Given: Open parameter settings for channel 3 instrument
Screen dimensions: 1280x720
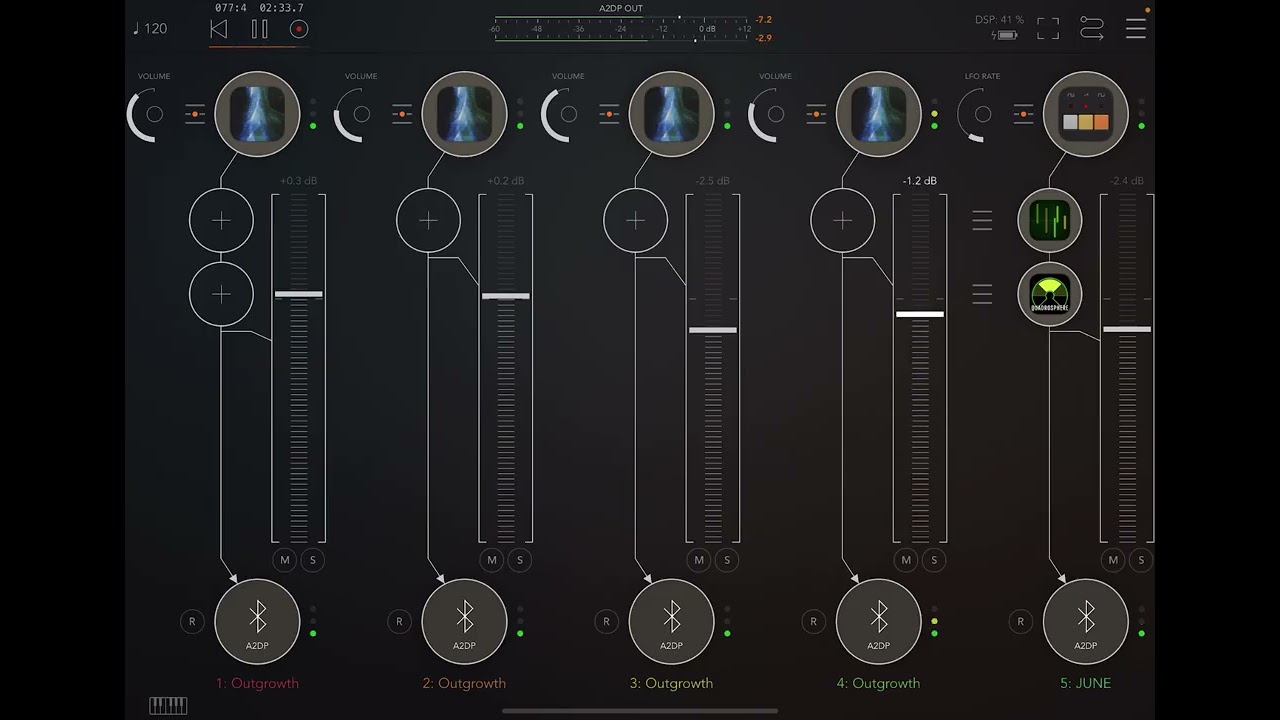Looking at the screenshot, I should [x=608, y=114].
